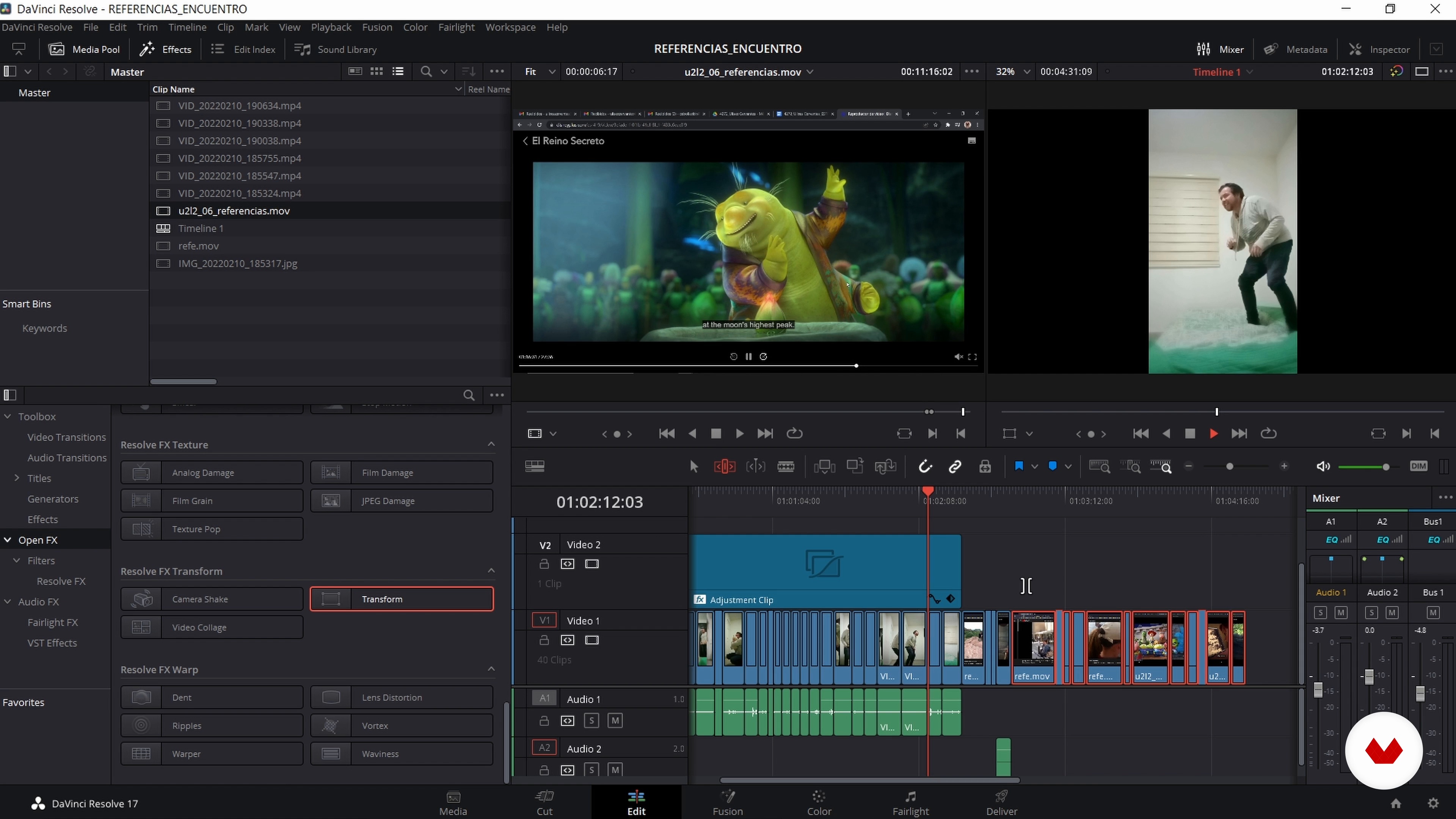The height and width of the screenshot is (819, 1456).
Task: Toggle the DIM audio button
Action: pyautogui.click(x=1419, y=466)
